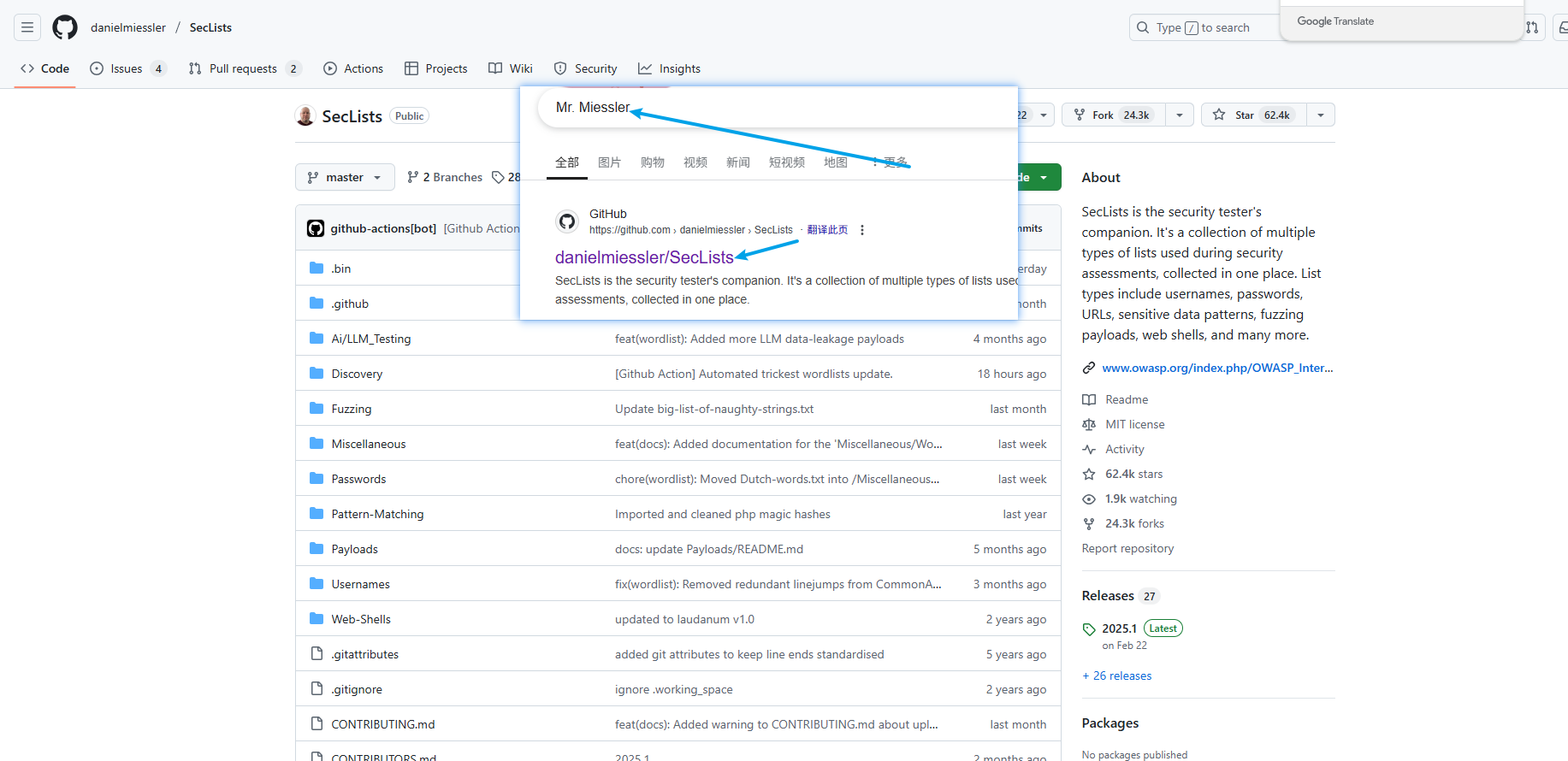The height and width of the screenshot is (761, 1568).
Task: Click the search magnifier icon
Action: point(1143,27)
